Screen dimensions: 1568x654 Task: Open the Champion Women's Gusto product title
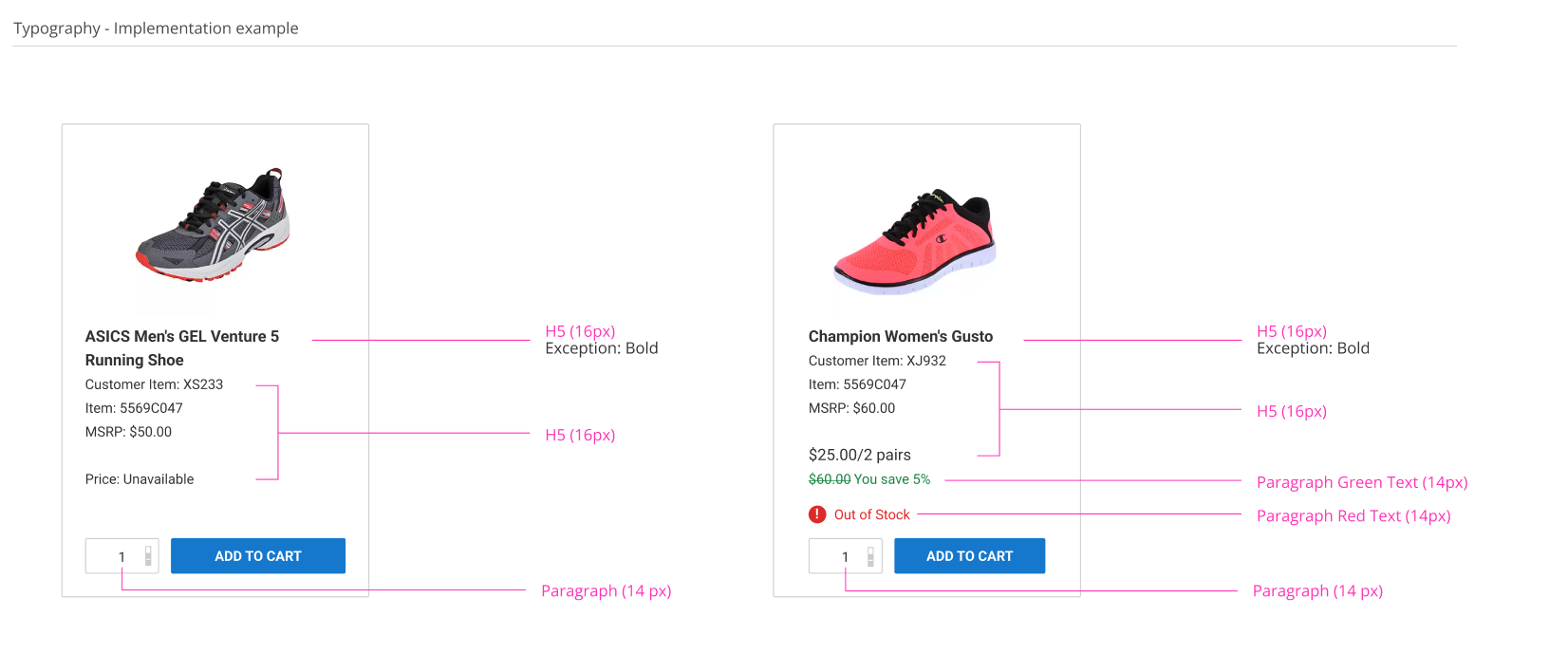[x=900, y=336]
